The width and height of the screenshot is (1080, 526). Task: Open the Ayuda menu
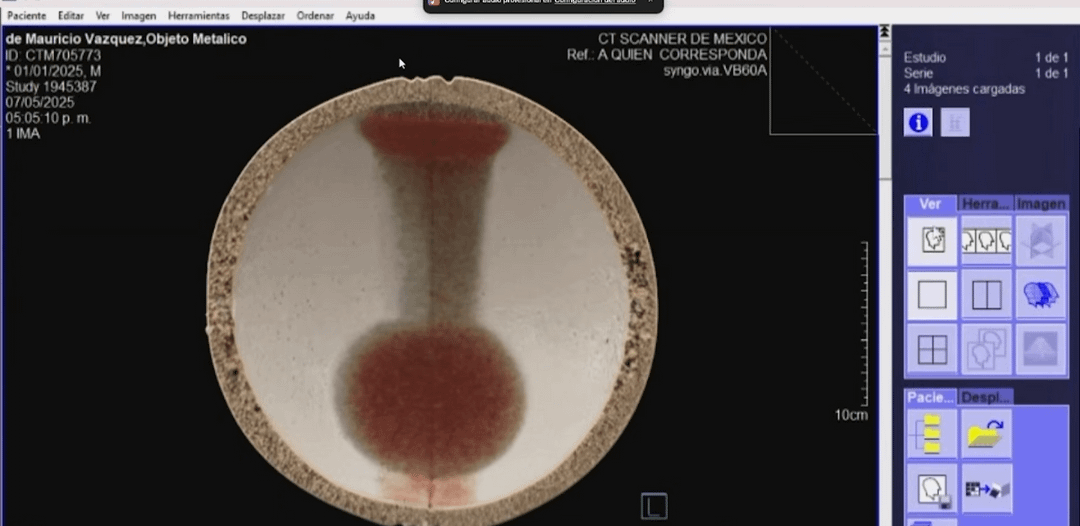[x=360, y=16]
